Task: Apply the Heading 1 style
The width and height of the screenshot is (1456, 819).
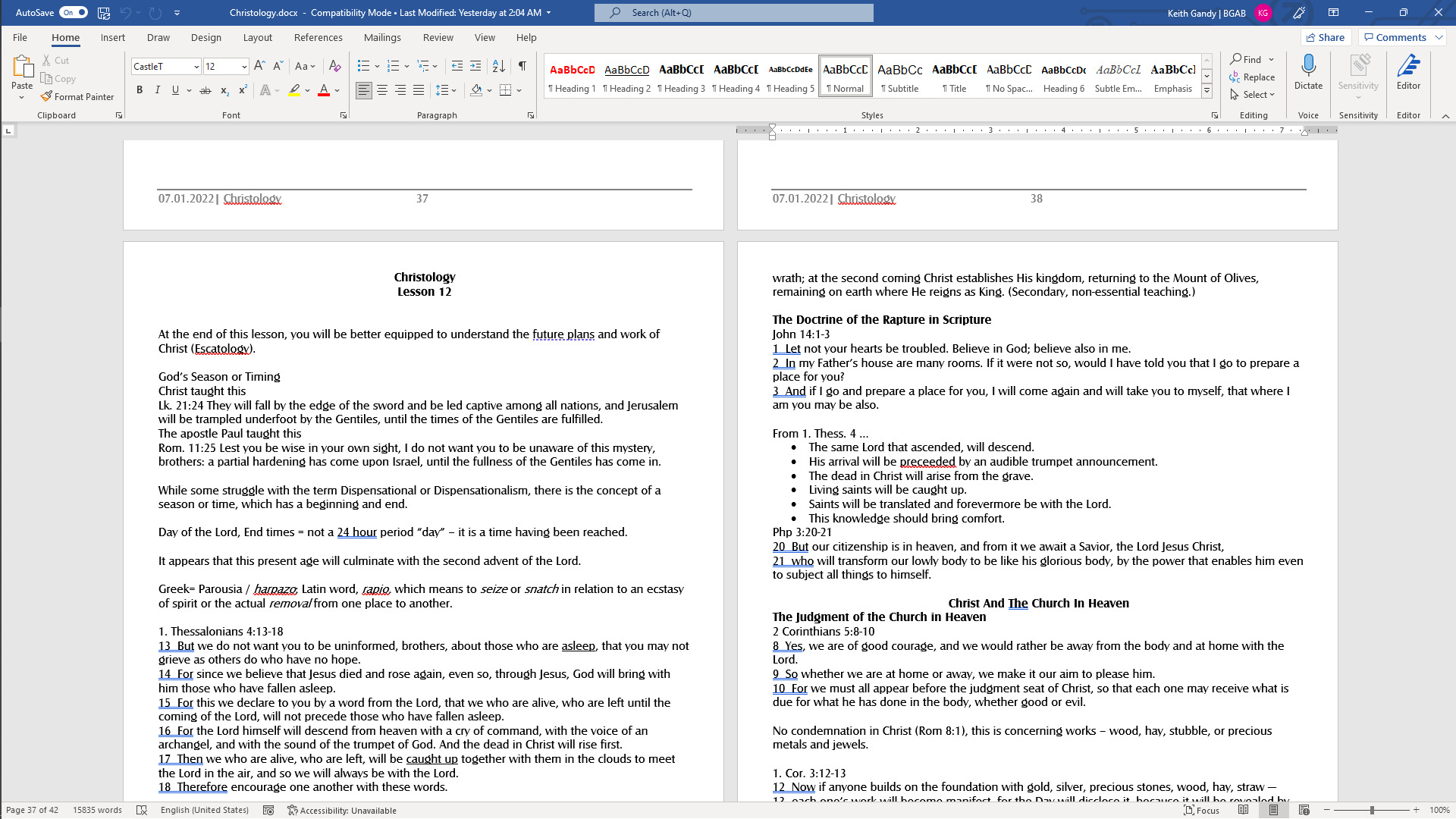Action: pyautogui.click(x=572, y=77)
